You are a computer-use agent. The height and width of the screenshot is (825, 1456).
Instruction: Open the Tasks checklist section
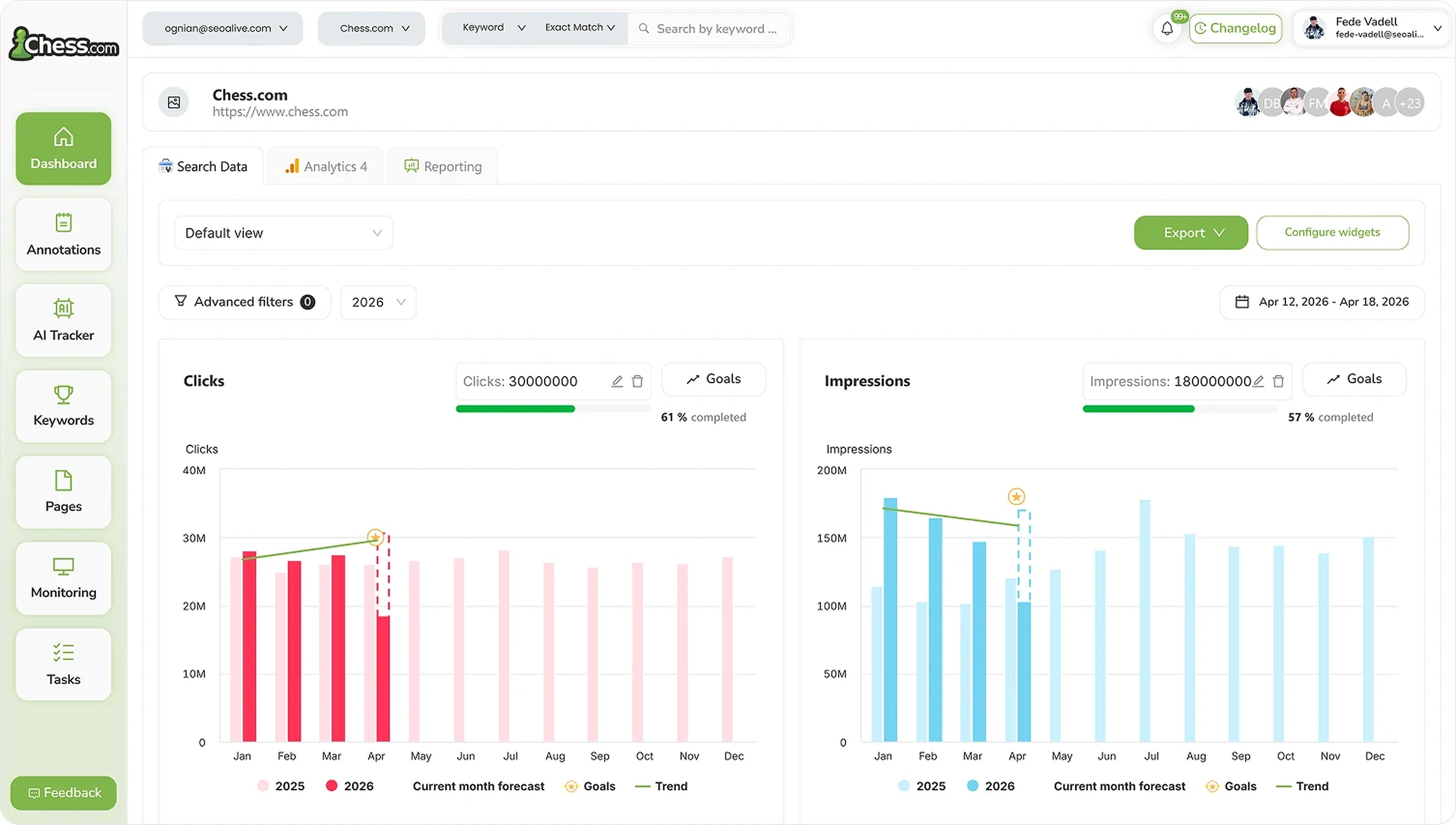tap(63, 664)
